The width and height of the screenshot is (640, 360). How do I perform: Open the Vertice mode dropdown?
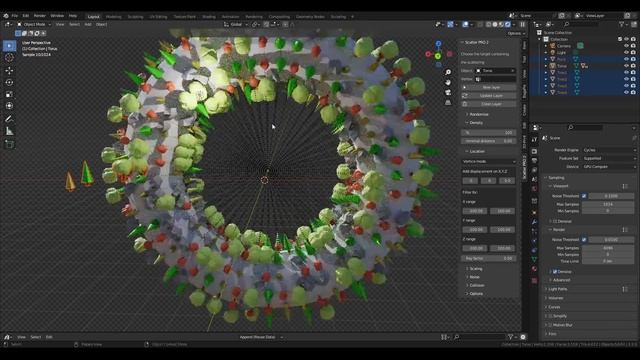tap(489, 162)
